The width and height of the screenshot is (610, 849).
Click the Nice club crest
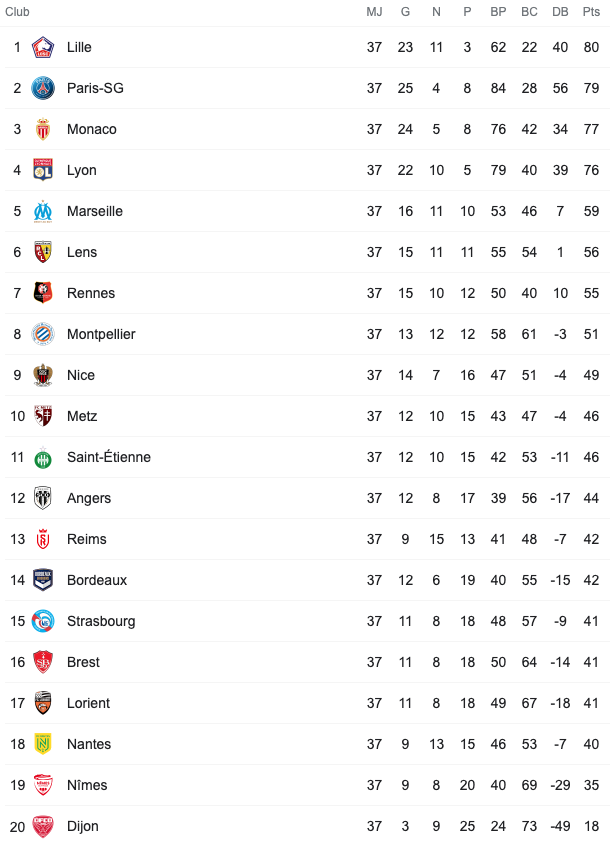(43, 375)
